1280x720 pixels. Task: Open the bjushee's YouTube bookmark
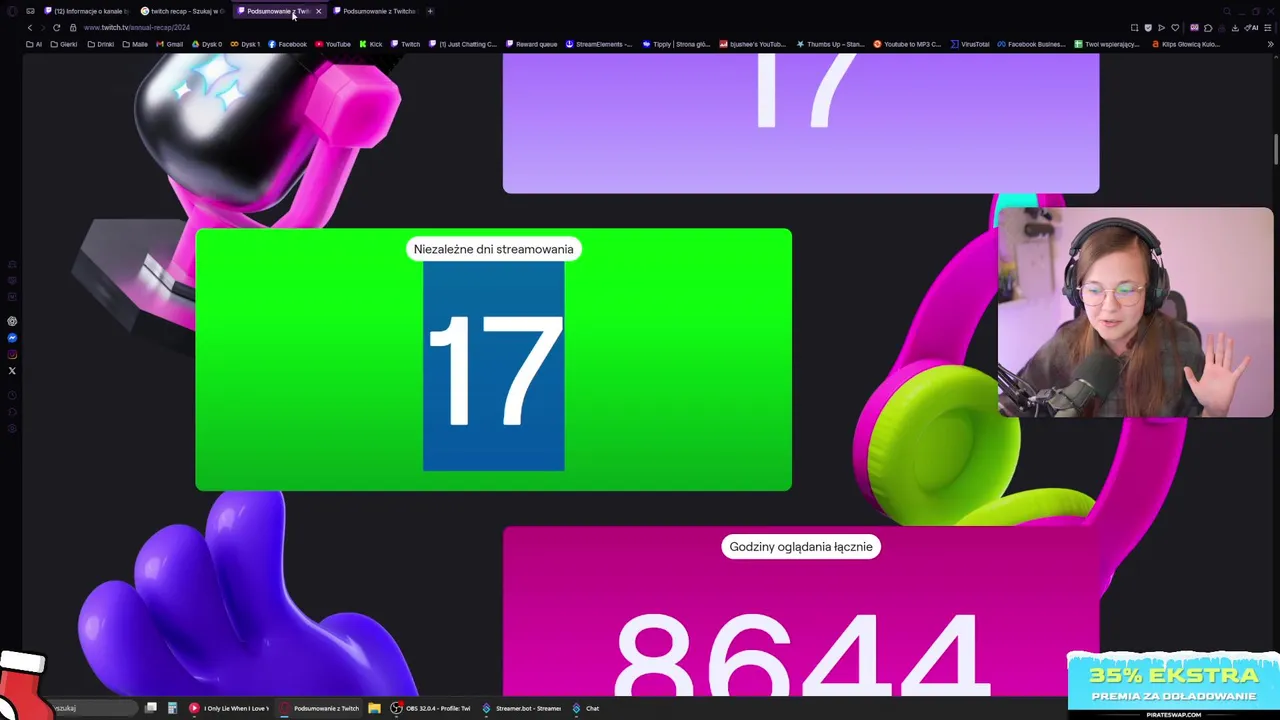point(753,44)
